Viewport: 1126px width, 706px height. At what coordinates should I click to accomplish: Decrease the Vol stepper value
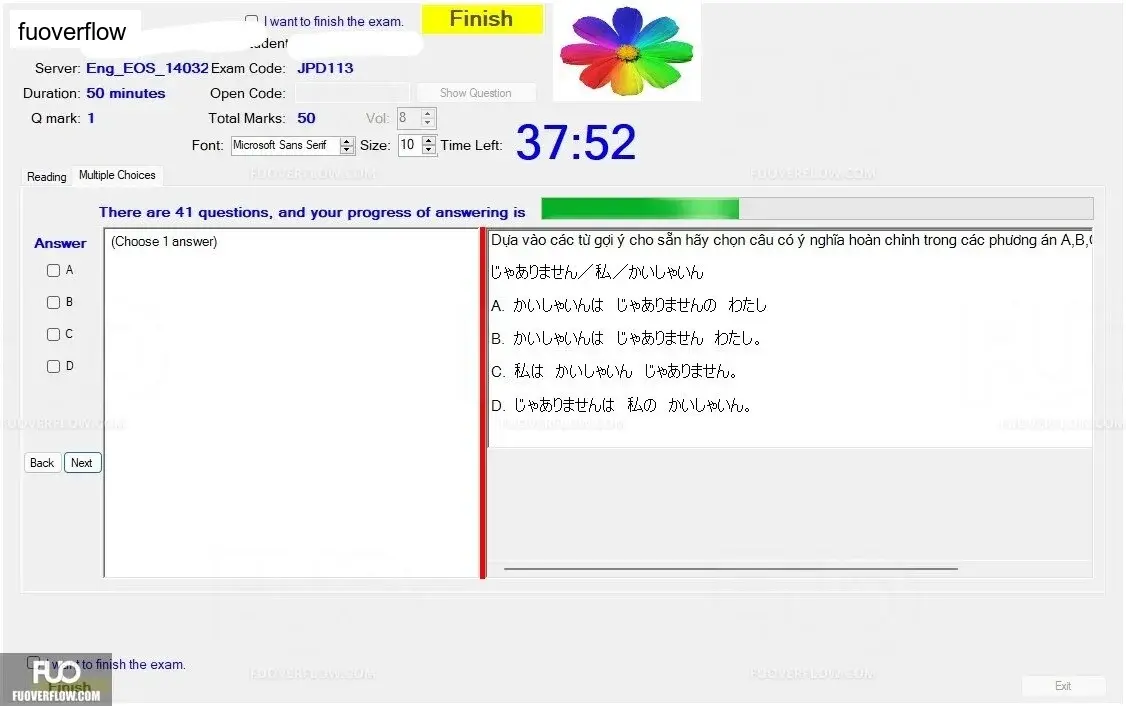click(428, 123)
